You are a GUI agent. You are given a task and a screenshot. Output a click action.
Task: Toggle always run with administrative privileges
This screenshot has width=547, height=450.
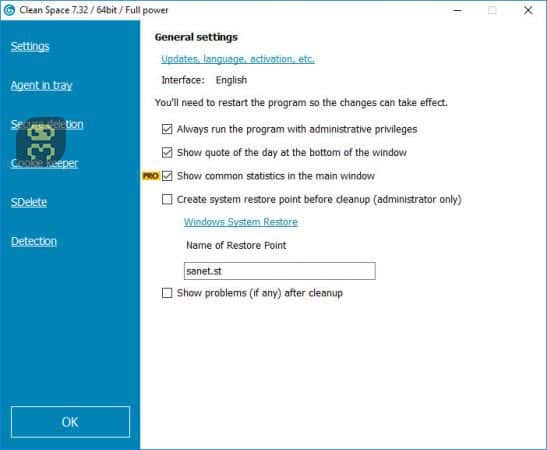[167, 129]
